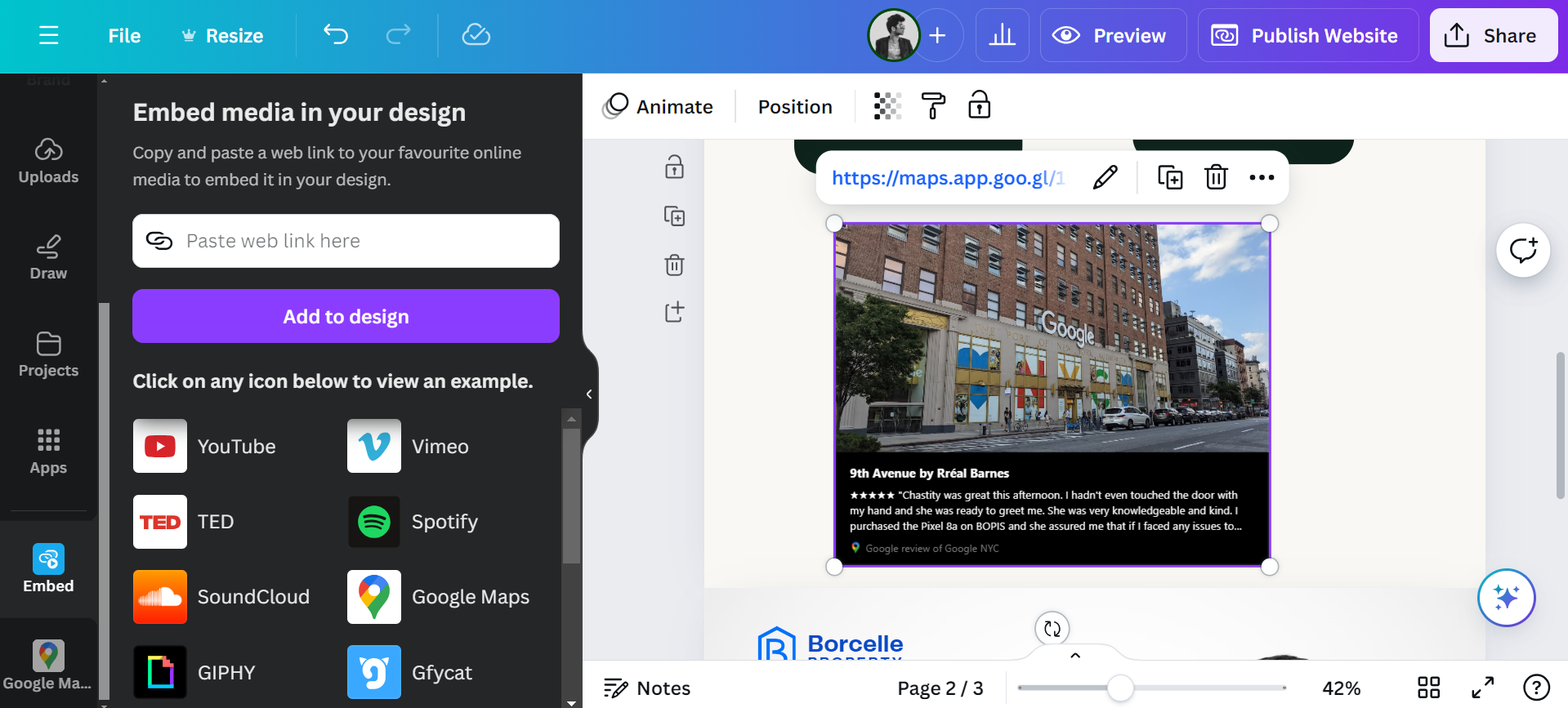Toggle the page lock icon beside canvas

(x=674, y=167)
